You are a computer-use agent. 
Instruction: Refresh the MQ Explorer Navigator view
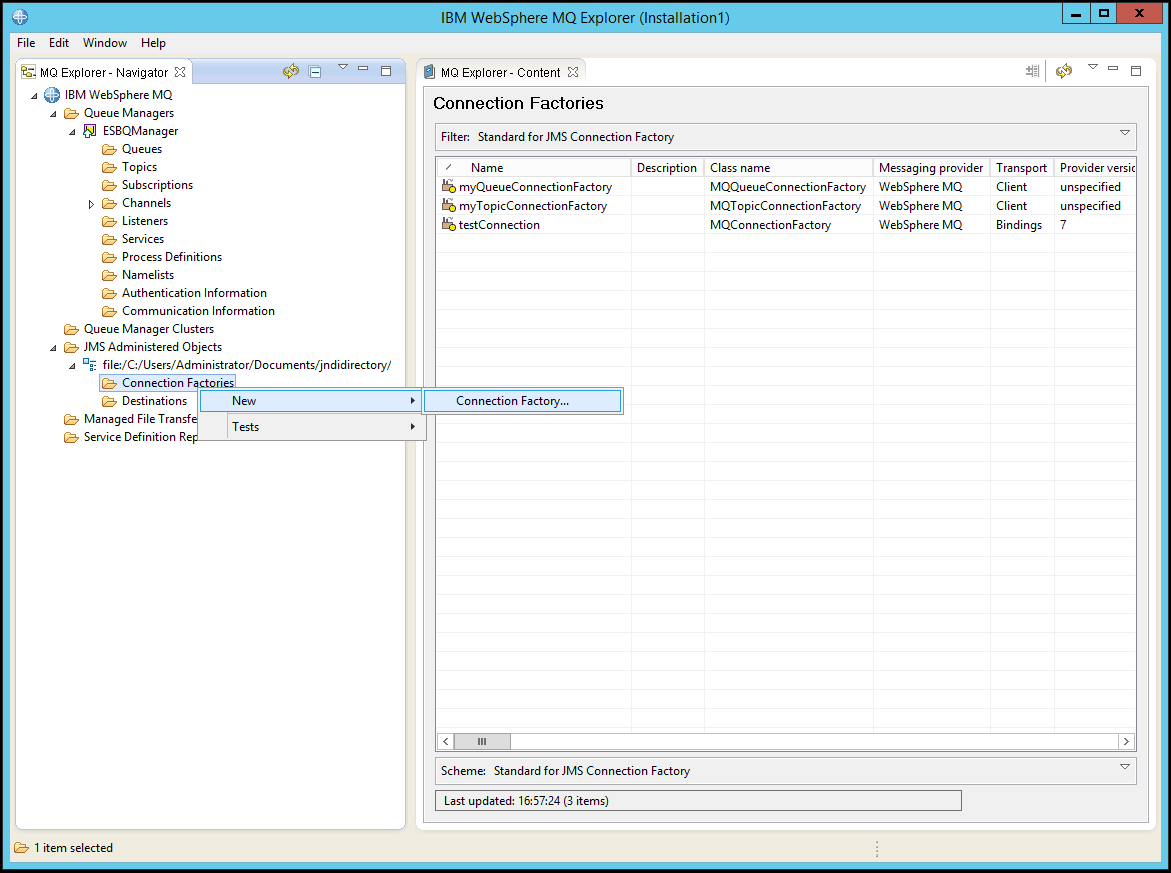tap(290, 71)
